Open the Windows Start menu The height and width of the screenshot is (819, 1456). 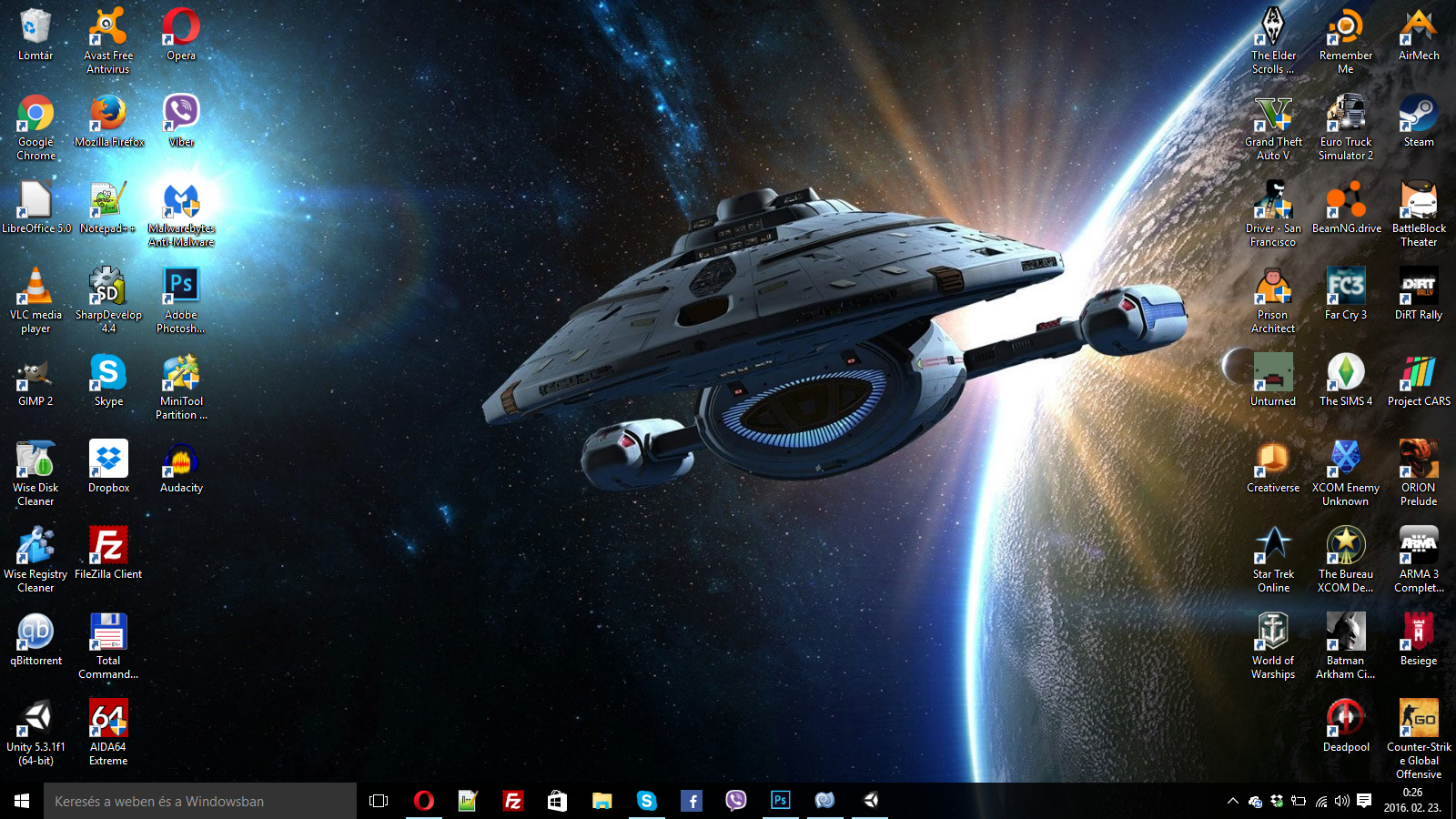(x=22, y=801)
